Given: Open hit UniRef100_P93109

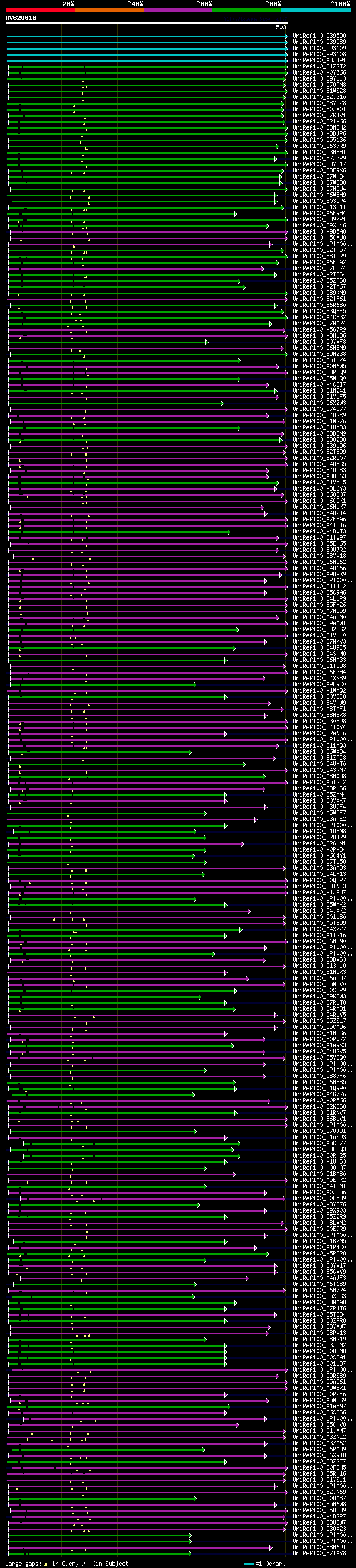Looking at the screenshot, I should tap(319, 48).
